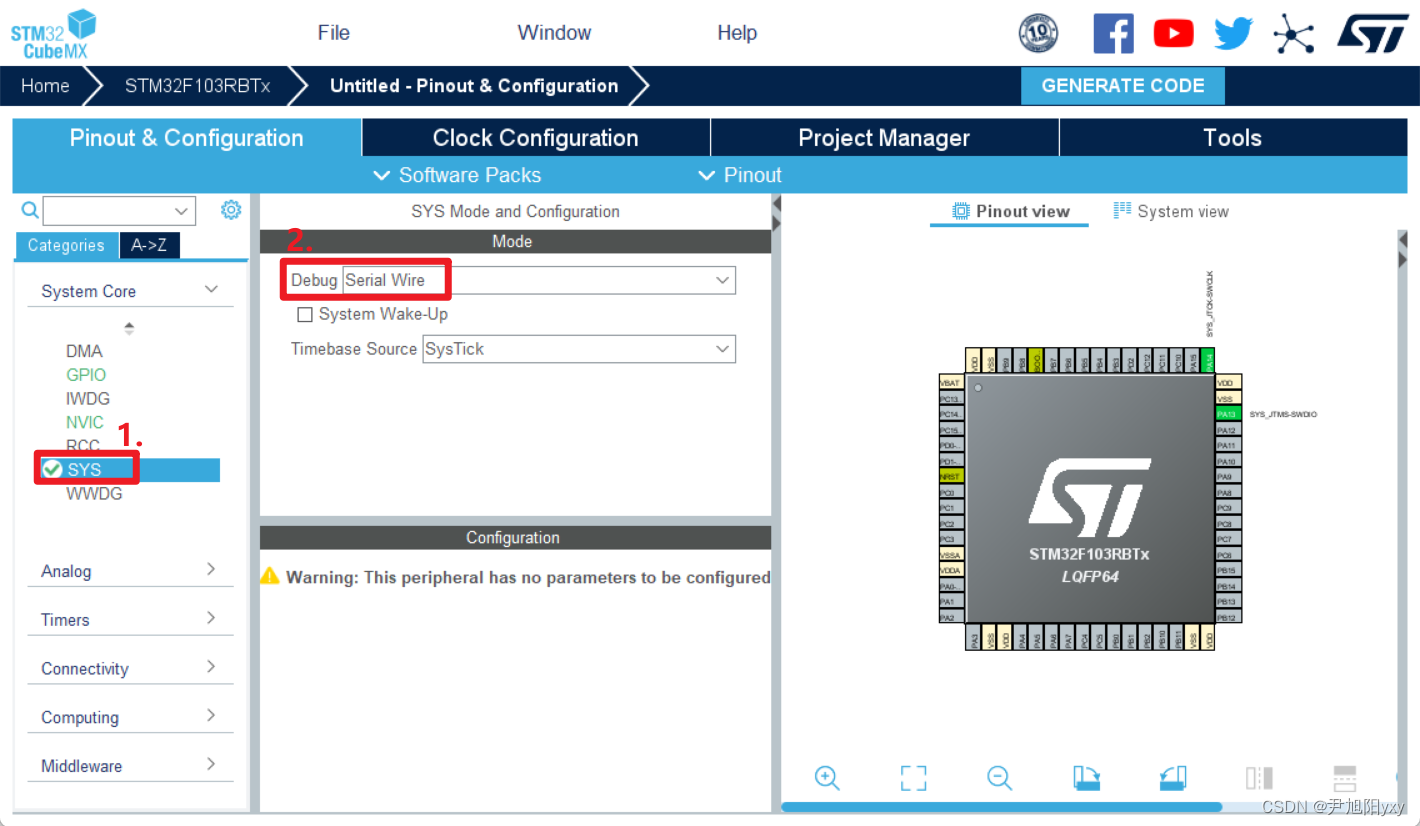The width and height of the screenshot is (1420, 826).
Task: Select DMA in System Core list
Action: (84, 351)
